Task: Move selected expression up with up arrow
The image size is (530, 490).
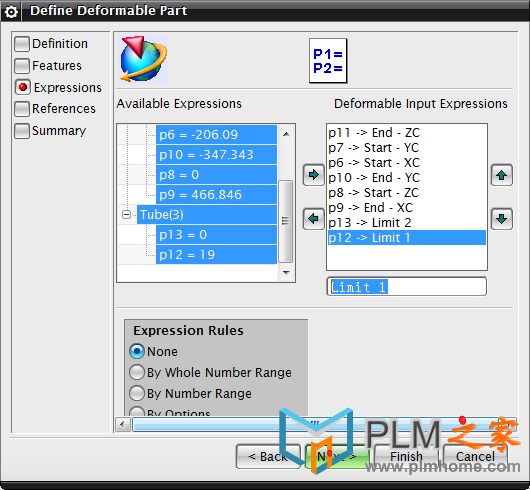Action: coord(502,175)
